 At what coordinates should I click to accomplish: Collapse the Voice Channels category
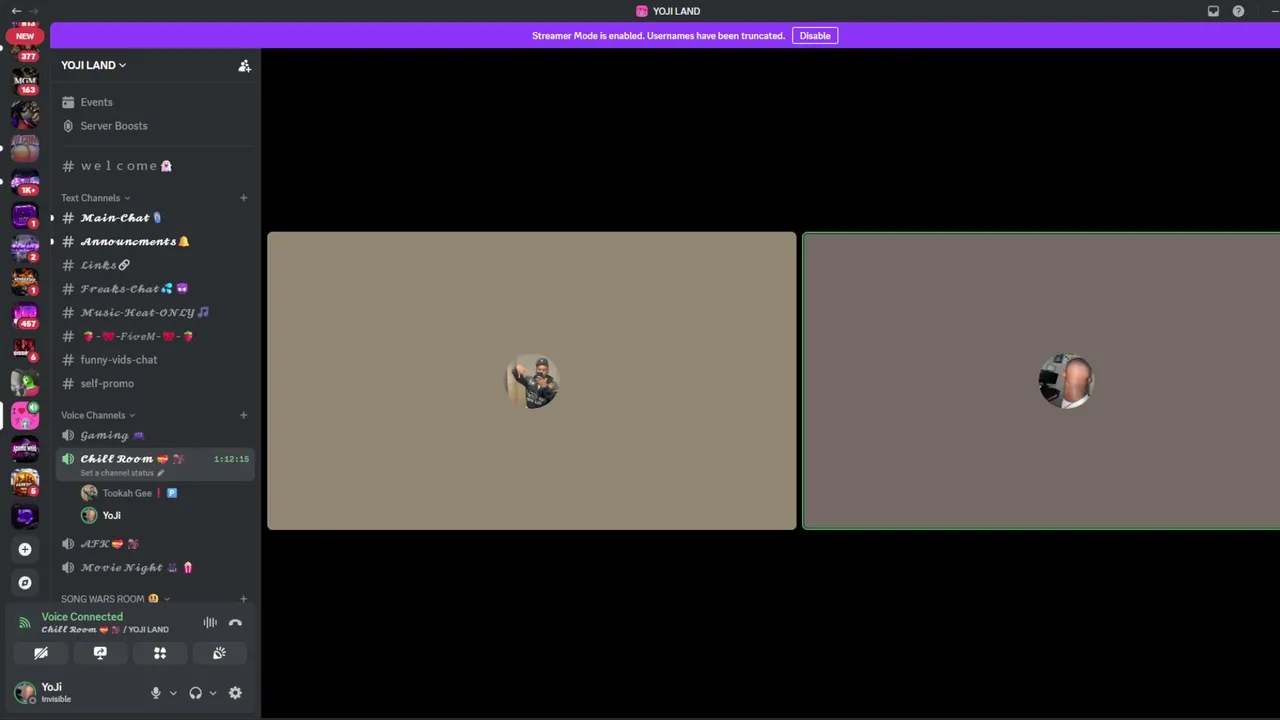coord(98,415)
